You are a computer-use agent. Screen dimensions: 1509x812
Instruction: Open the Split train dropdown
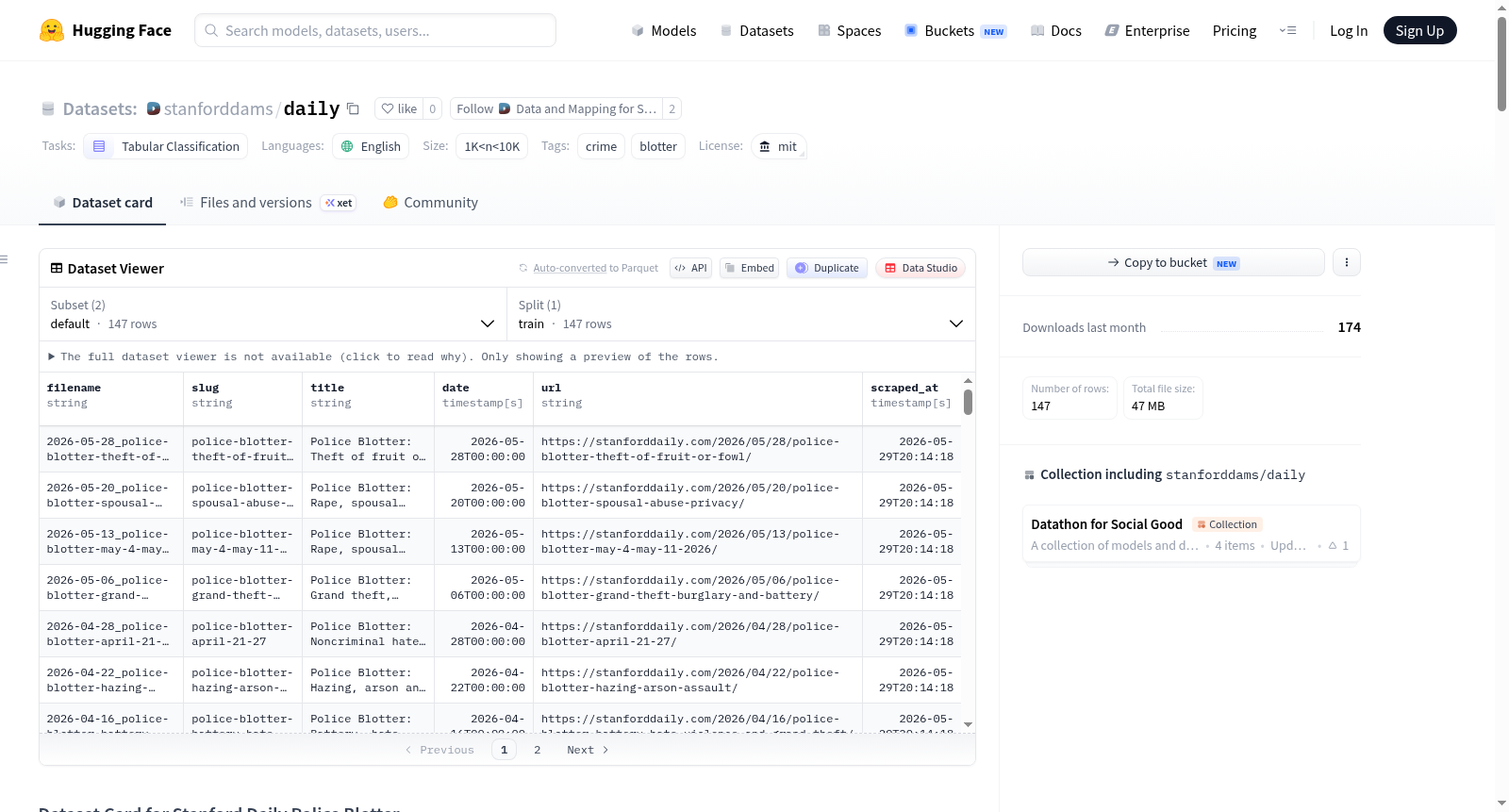click(740, 314)
